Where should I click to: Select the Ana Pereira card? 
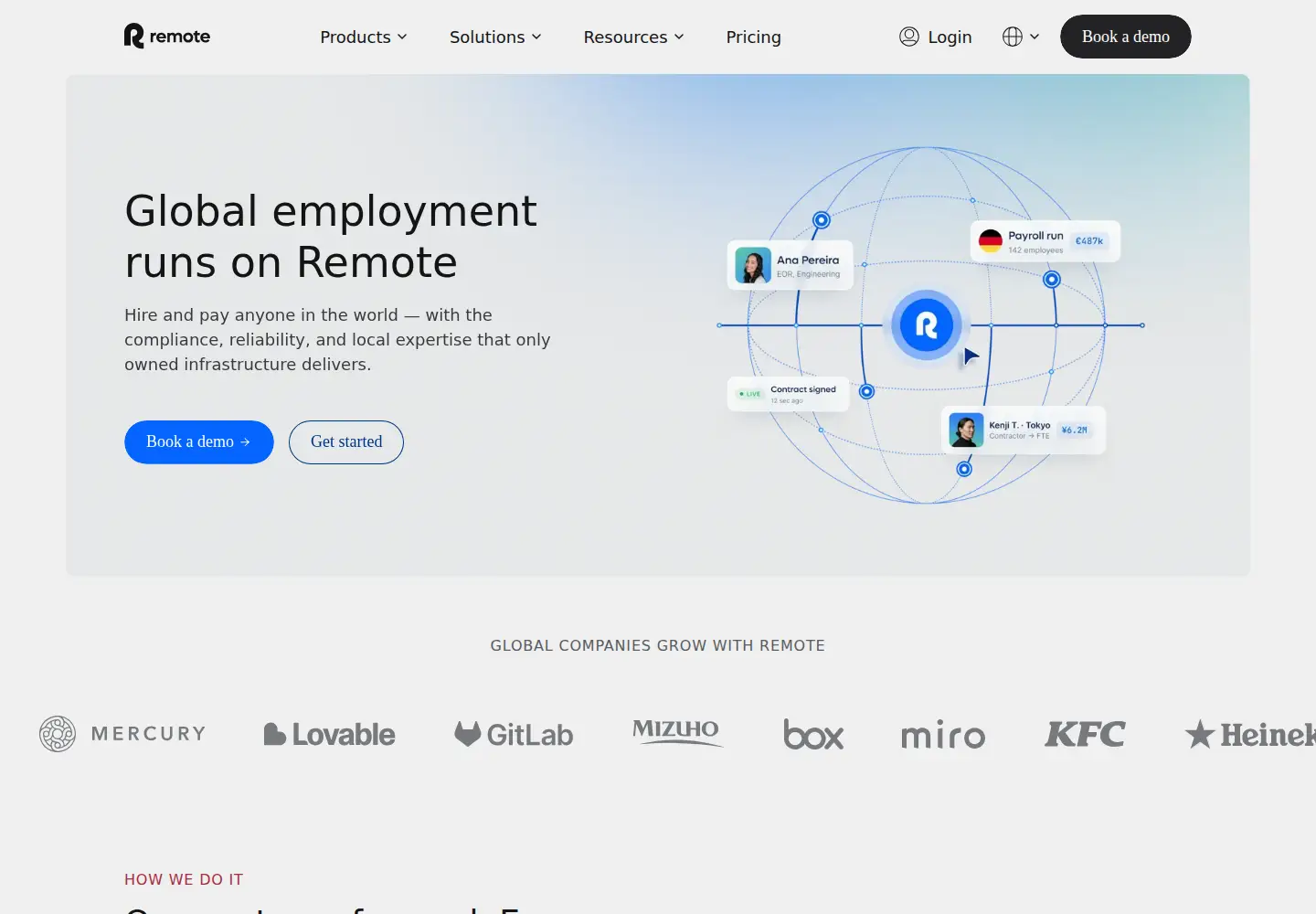coord(791,265)
